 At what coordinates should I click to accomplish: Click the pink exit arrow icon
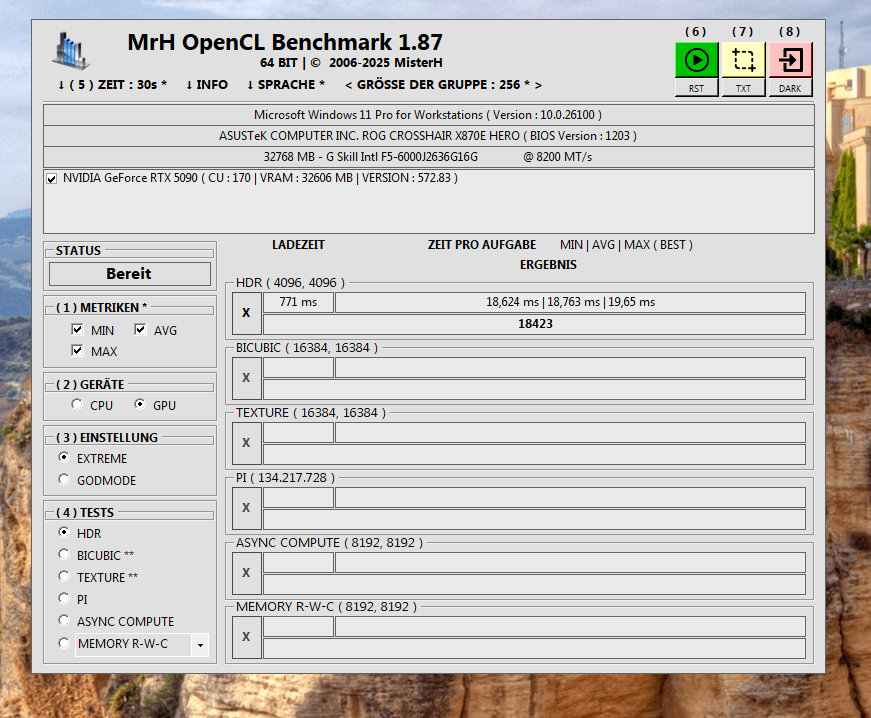point(790,59)
